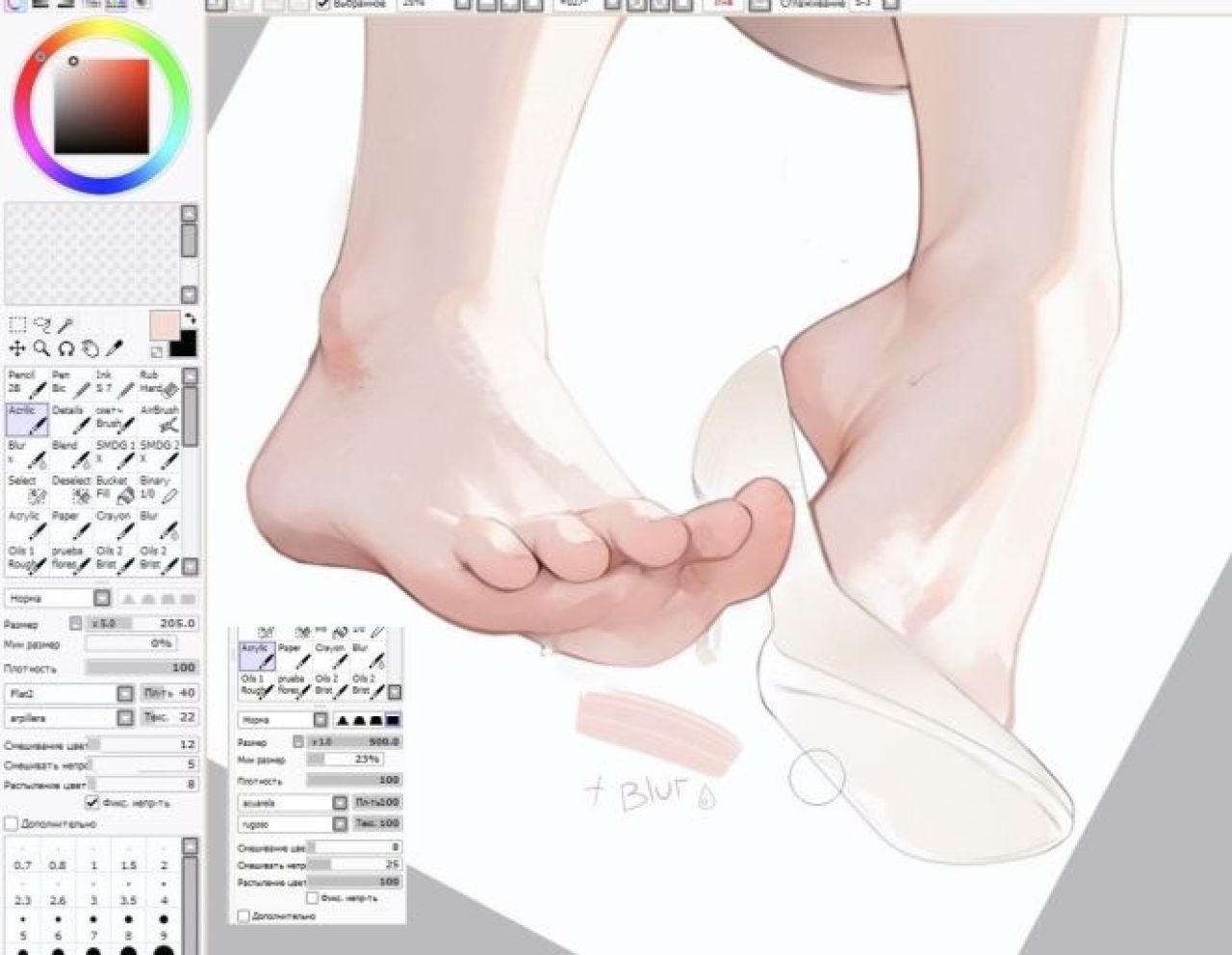Choose the Bucket Fill brush preset
Viewport: 1232px width, 955px height.
pyautogui.click(x=113, y=488)
